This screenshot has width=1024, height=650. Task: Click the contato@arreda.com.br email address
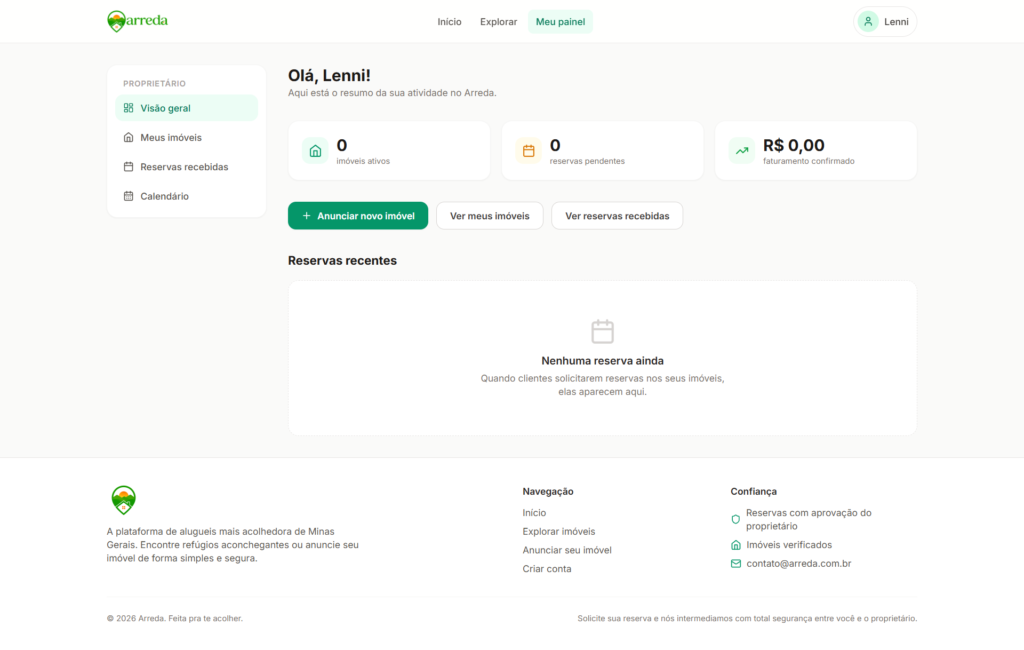pyautogui.click(x=799, y=564)
